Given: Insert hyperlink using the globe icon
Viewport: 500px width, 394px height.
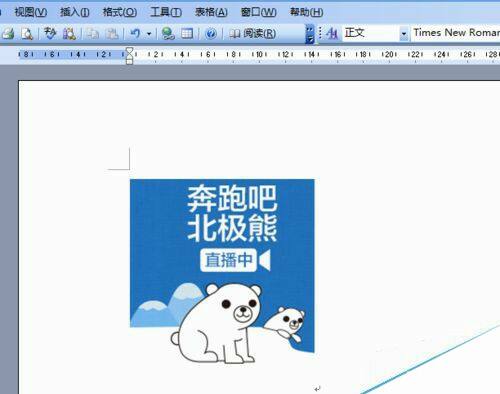Looking at the screenshot, I should 168,33.
